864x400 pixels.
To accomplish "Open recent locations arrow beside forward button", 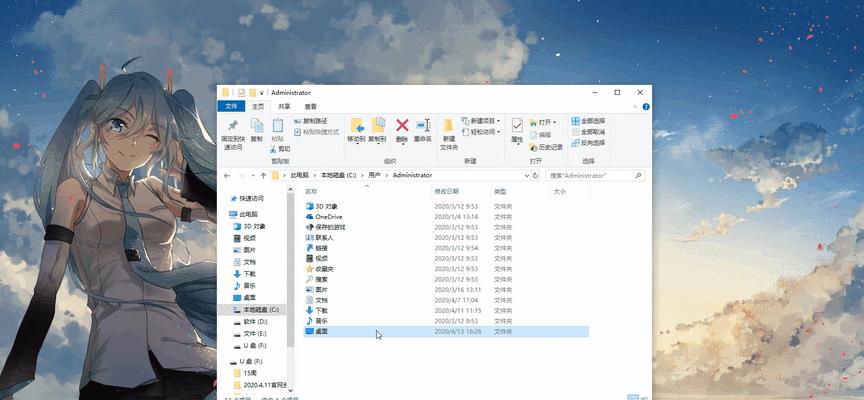I will pos(252,175).
